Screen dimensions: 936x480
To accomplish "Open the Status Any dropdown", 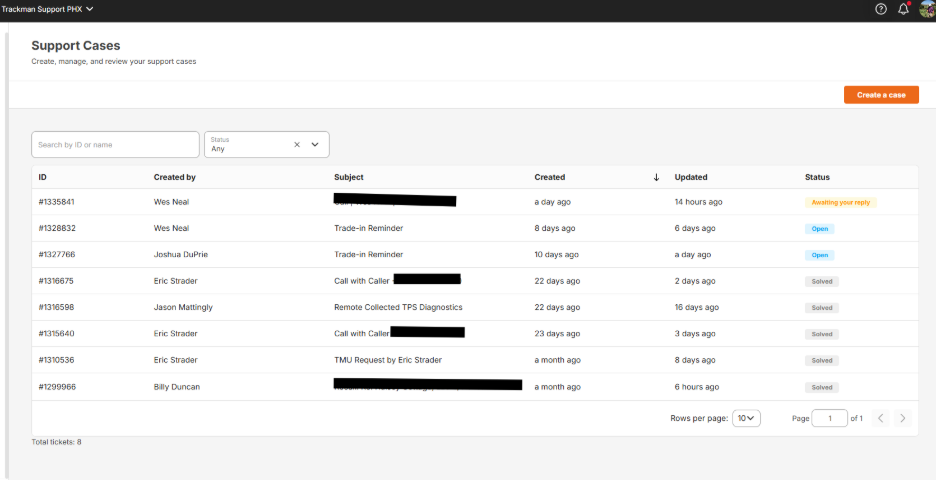I will (267, 144).
